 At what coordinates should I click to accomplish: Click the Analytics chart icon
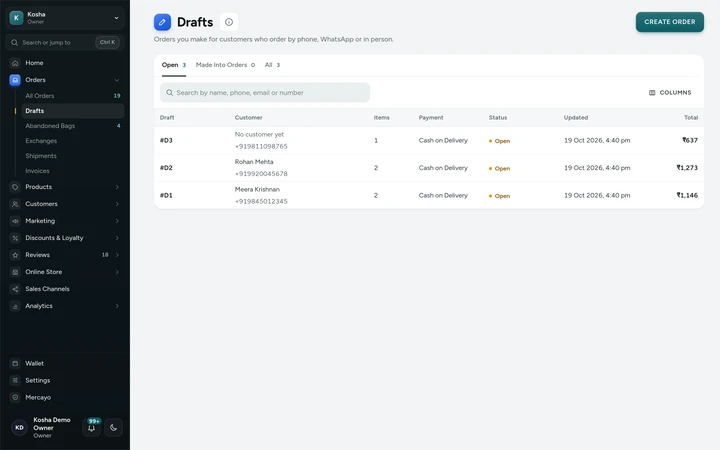(15, 306)
